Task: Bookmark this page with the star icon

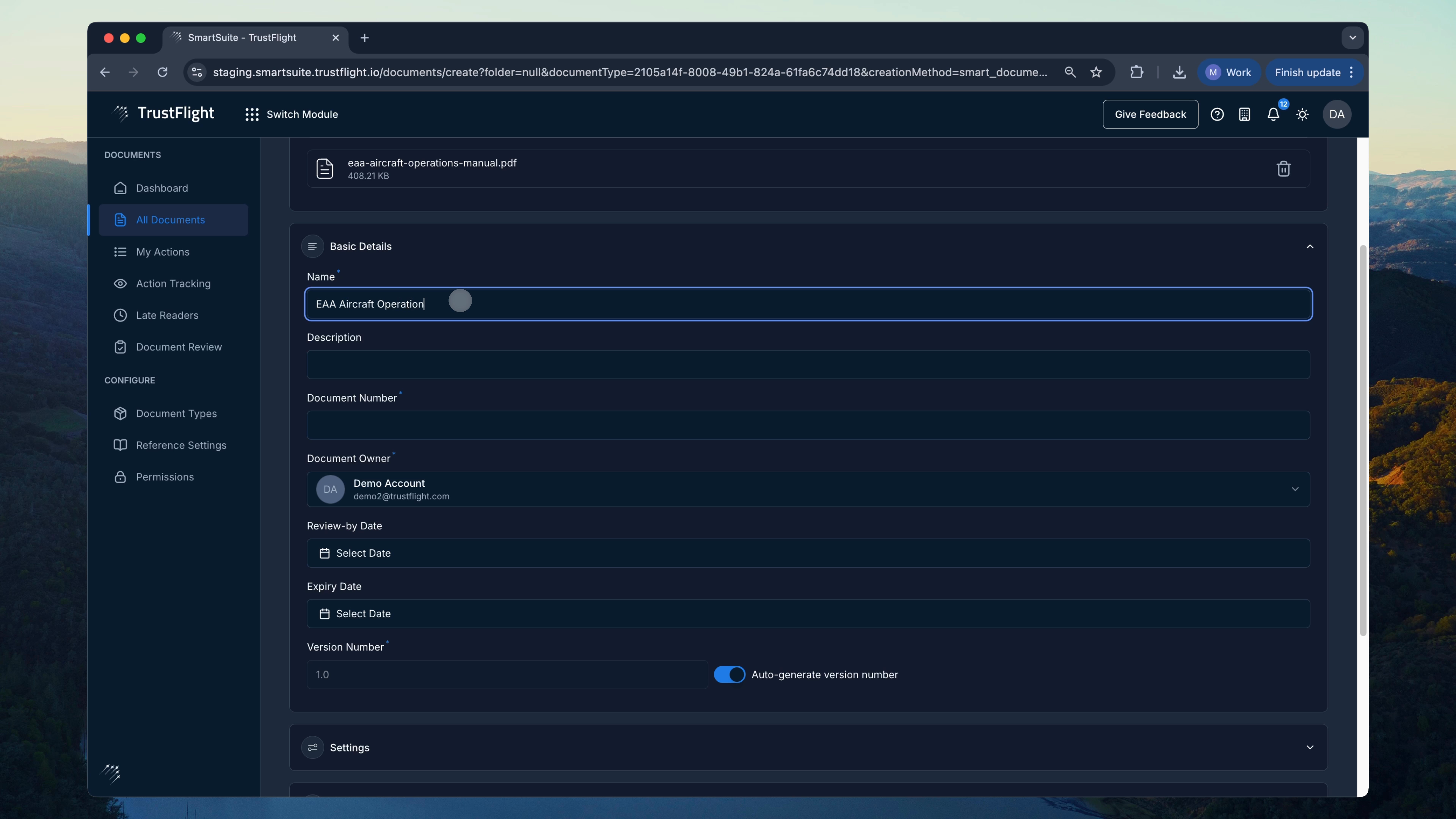Action: (1096, 72)
